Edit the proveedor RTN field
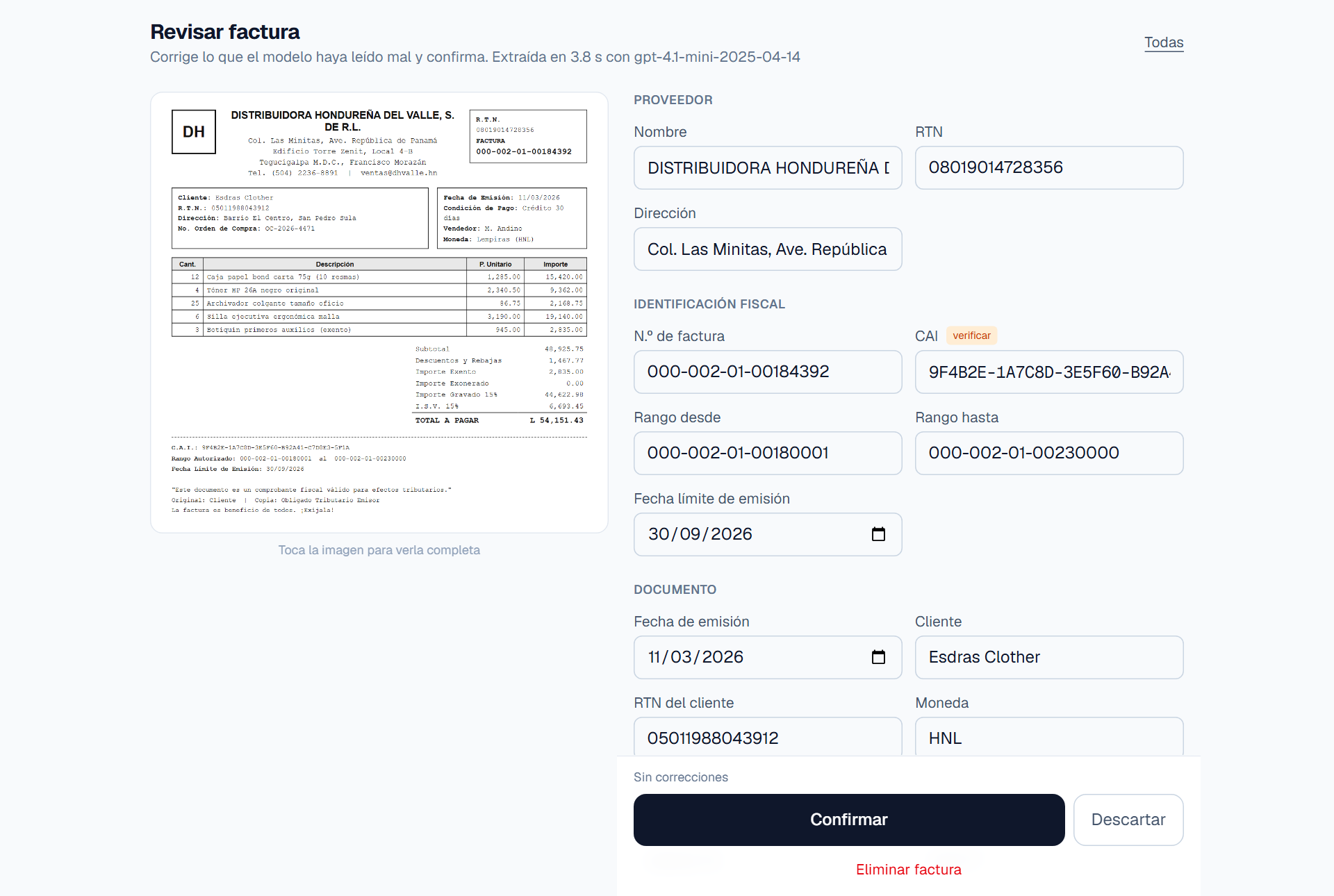This screenshot has height=896, width=1334. tap(1049, 167)
